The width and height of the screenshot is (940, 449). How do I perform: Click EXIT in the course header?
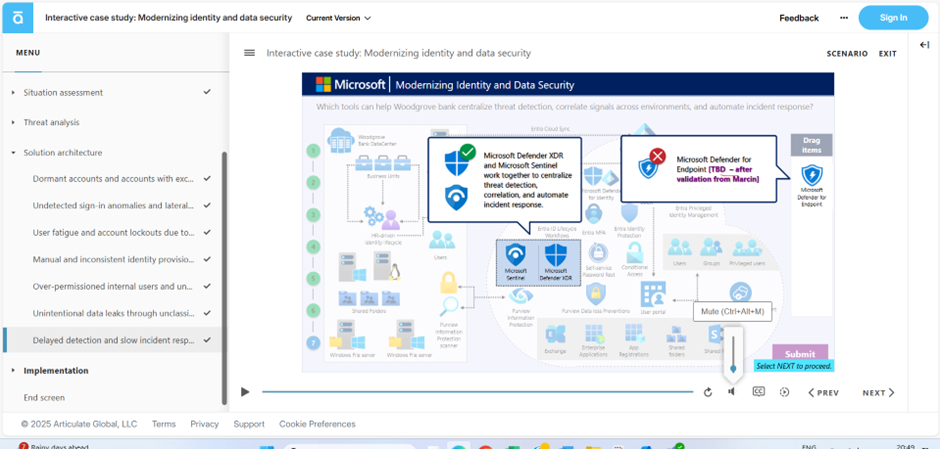pyautogui.click(x=888, y=53)
